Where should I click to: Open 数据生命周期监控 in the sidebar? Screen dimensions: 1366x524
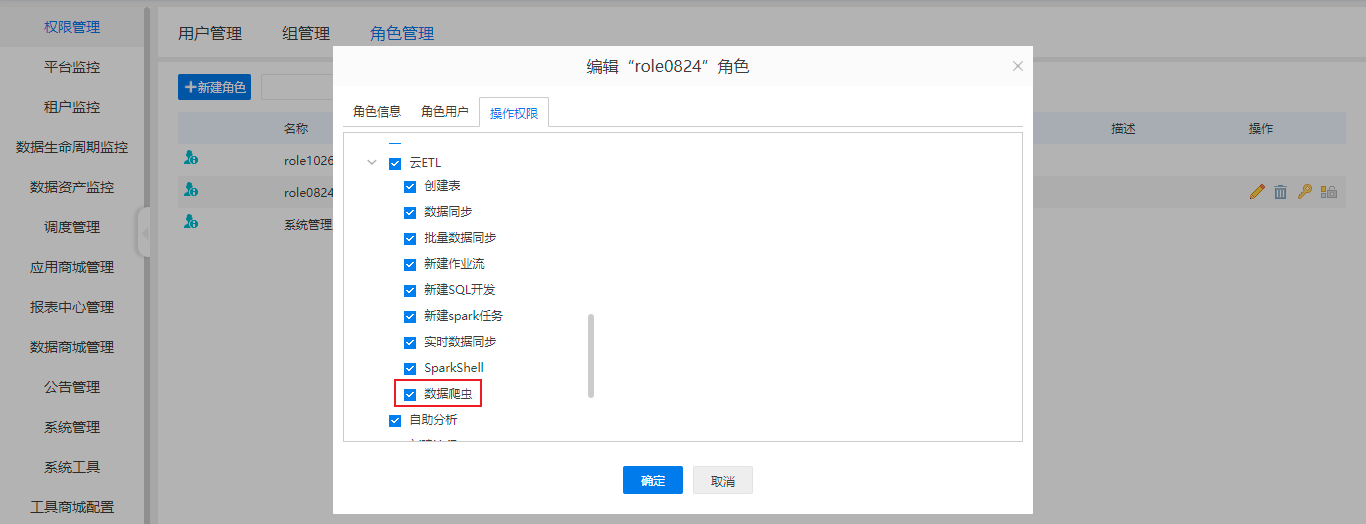72,147
